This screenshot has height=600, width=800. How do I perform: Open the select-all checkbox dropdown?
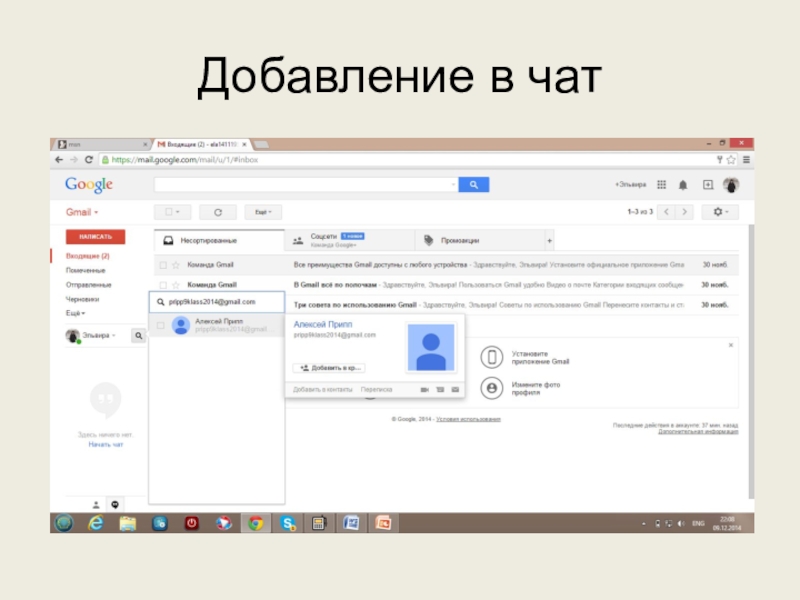172,212
